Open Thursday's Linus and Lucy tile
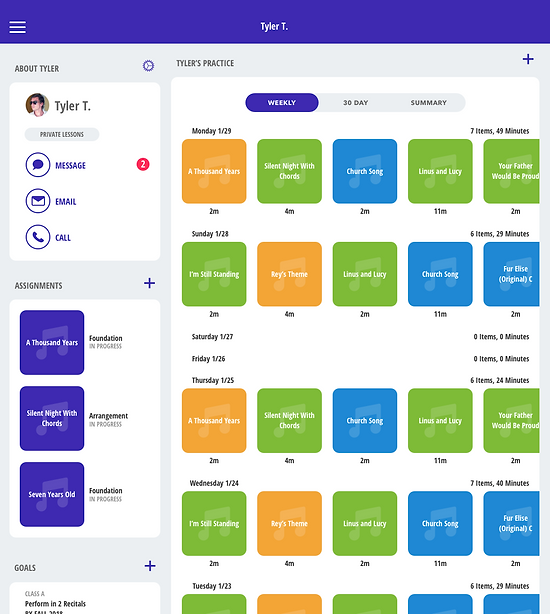This screenshot has height=614, width=550. pyautogui.click(x=440, y=421)
